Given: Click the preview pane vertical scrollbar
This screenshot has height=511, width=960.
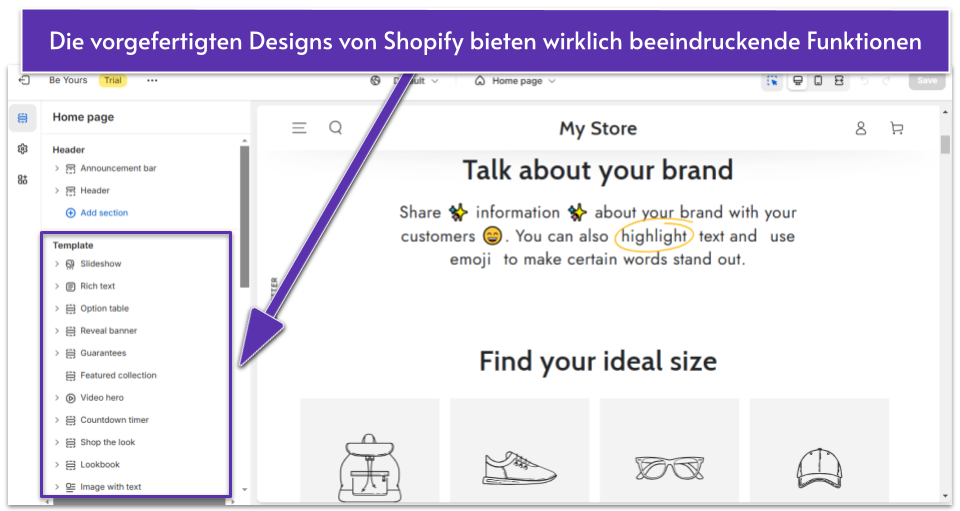Looking at the screenshot, I should coord(945,145).
